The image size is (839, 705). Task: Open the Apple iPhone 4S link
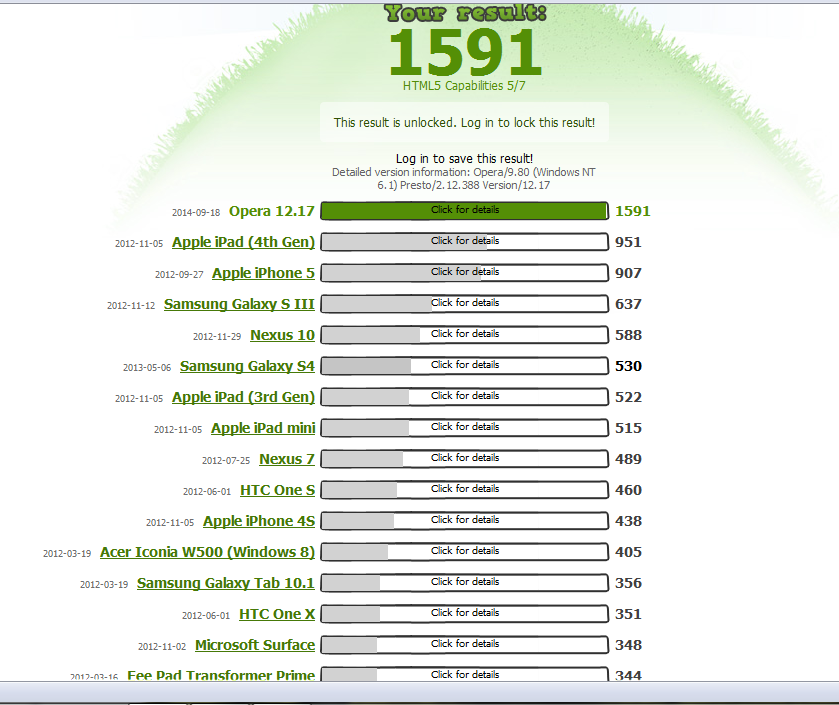coord(259,522)
